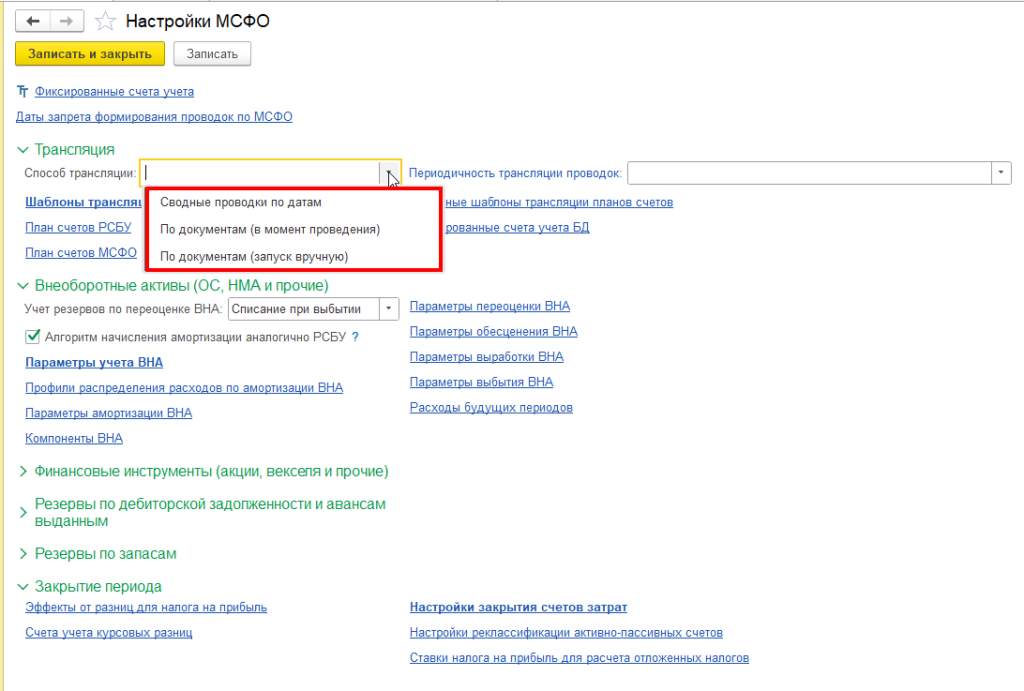Open Настройки закрытия счетов затрат link
1024x691 pixels.
[x=518, y=607]
